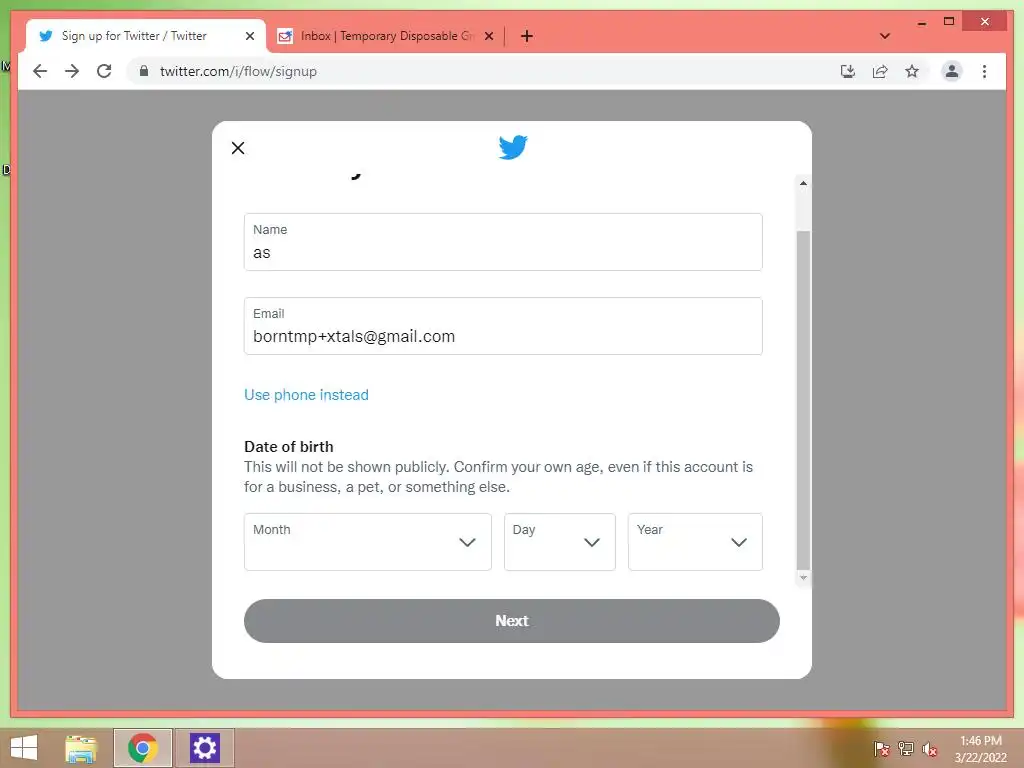
Task: Click Use phone instead link
Action: (x=306, y=394)
